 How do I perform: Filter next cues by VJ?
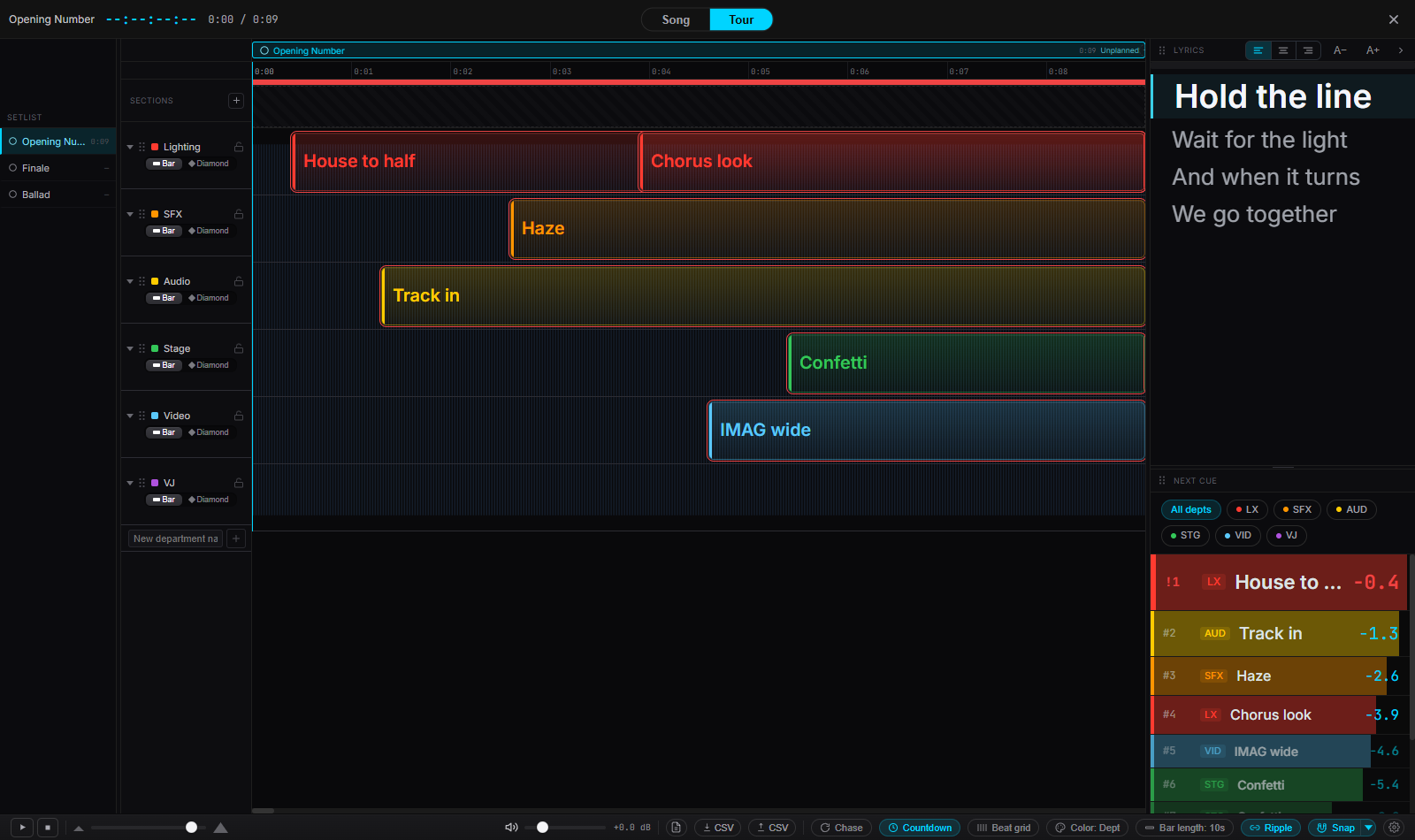1287,535
